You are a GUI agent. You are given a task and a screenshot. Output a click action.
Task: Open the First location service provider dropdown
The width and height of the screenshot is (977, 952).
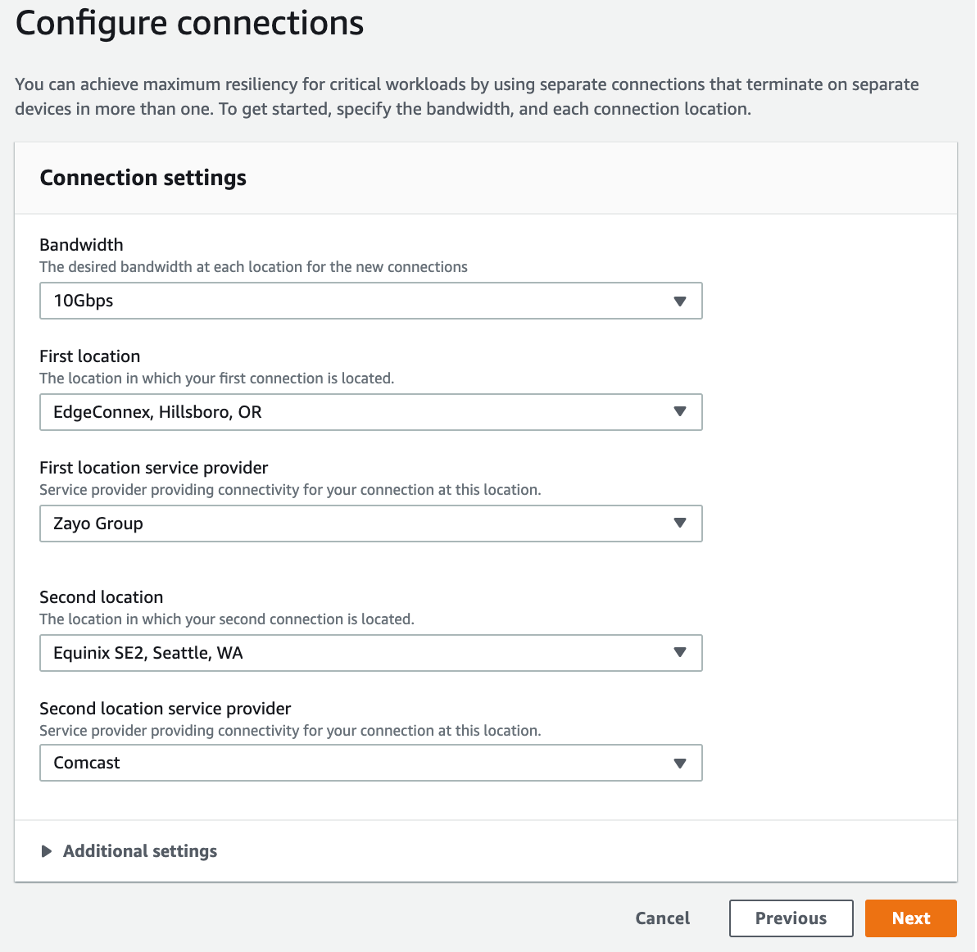pyautogui.click(x=370, y=523)
